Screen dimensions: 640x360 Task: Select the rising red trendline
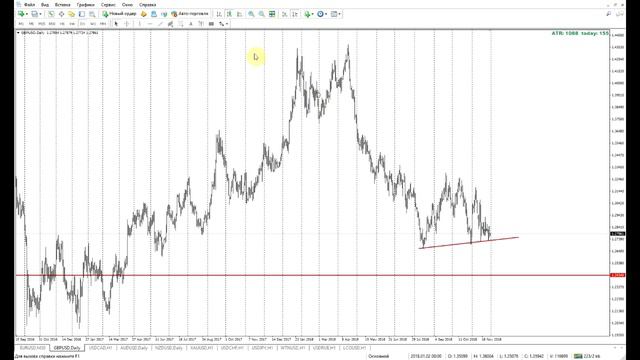(469, 242)
